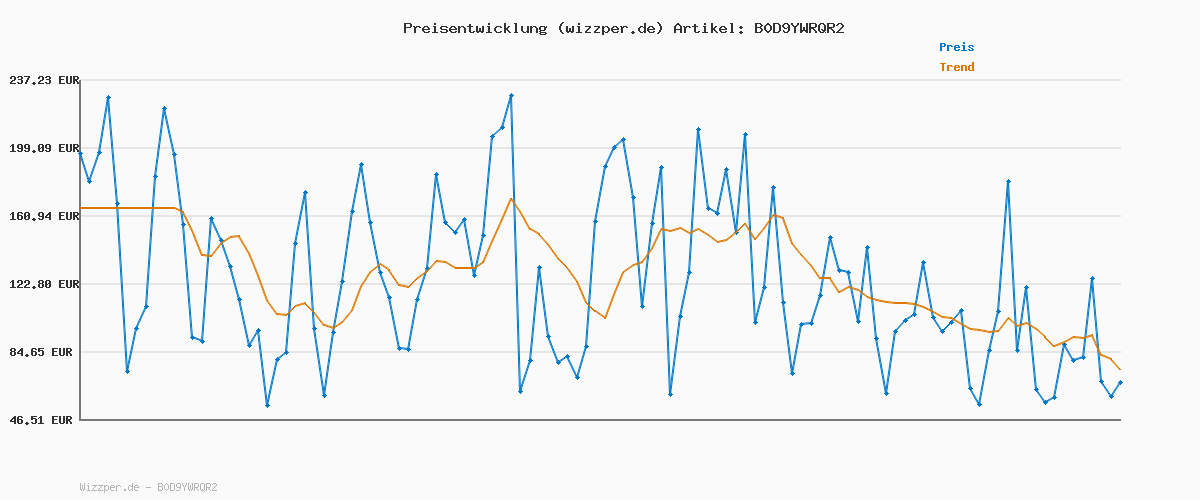Click the 237.23 EUR axis label
This screenshot has height=500, width=1200.
click(x=42, y=80)
